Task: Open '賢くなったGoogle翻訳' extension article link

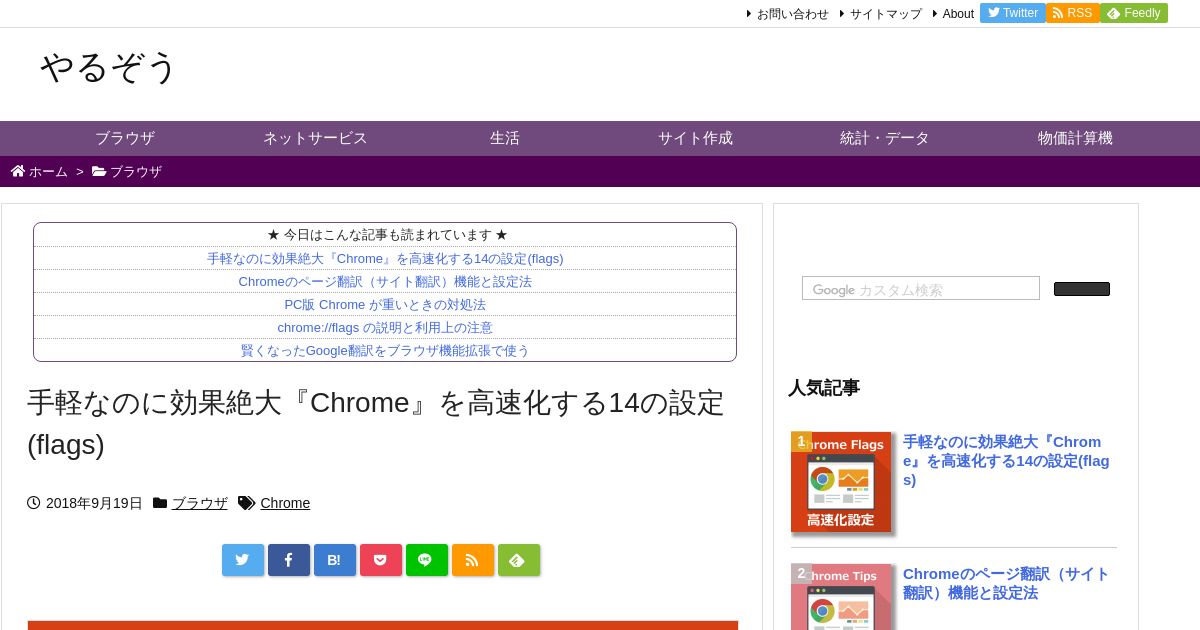Action: (x=385, y=350)
